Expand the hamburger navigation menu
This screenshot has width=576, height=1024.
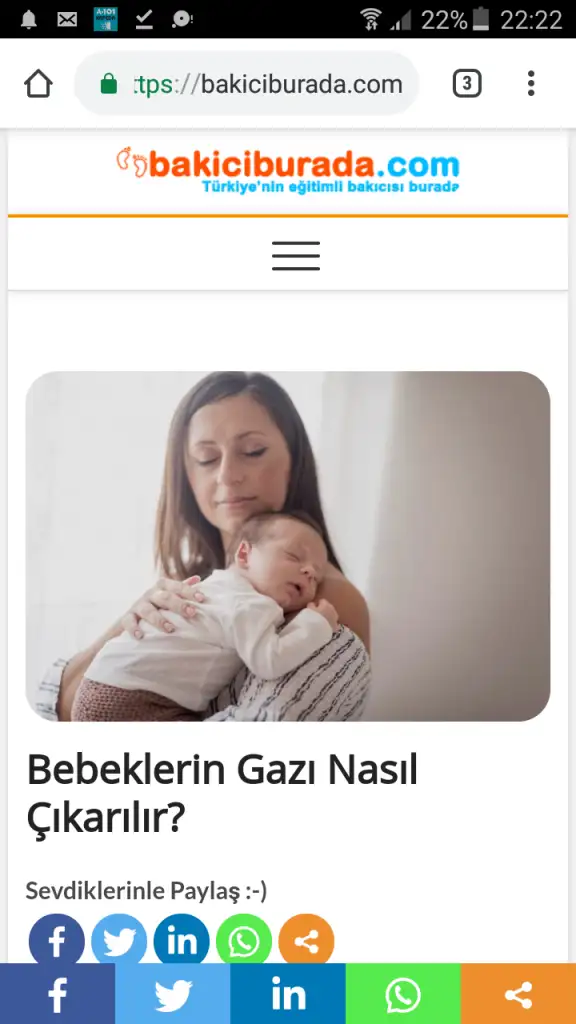click(x=296, y=255)
